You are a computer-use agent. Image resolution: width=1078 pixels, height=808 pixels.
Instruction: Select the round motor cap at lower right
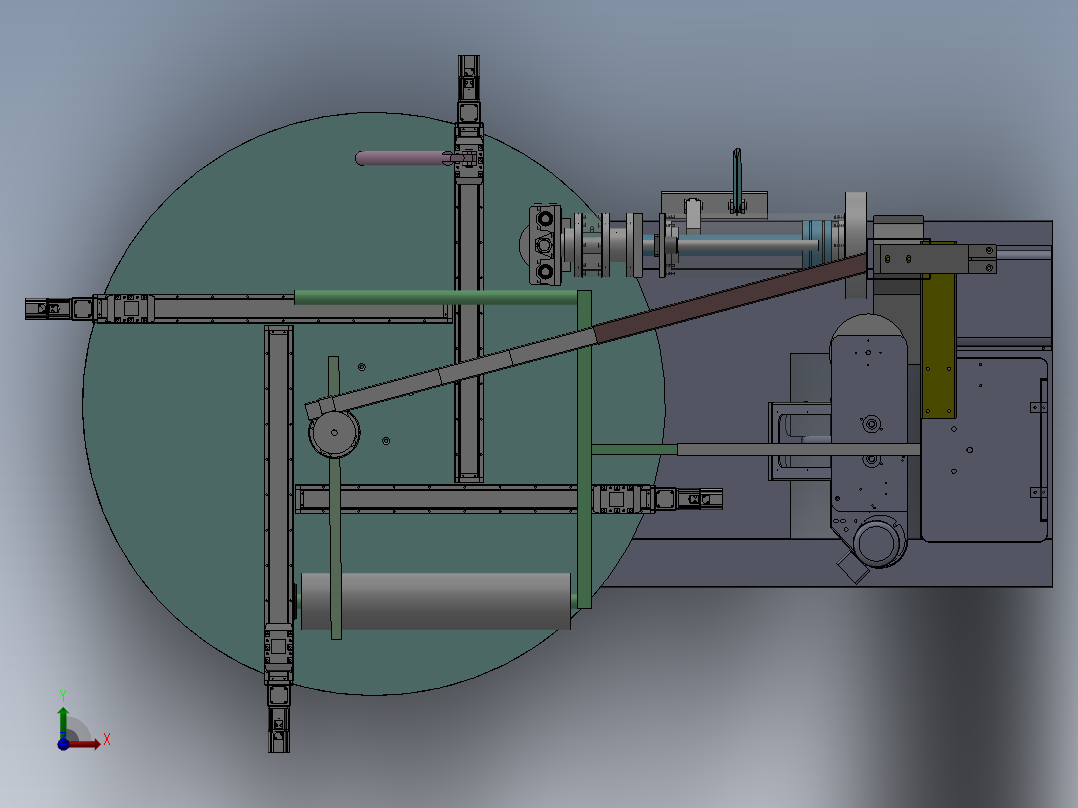point(877,542)
